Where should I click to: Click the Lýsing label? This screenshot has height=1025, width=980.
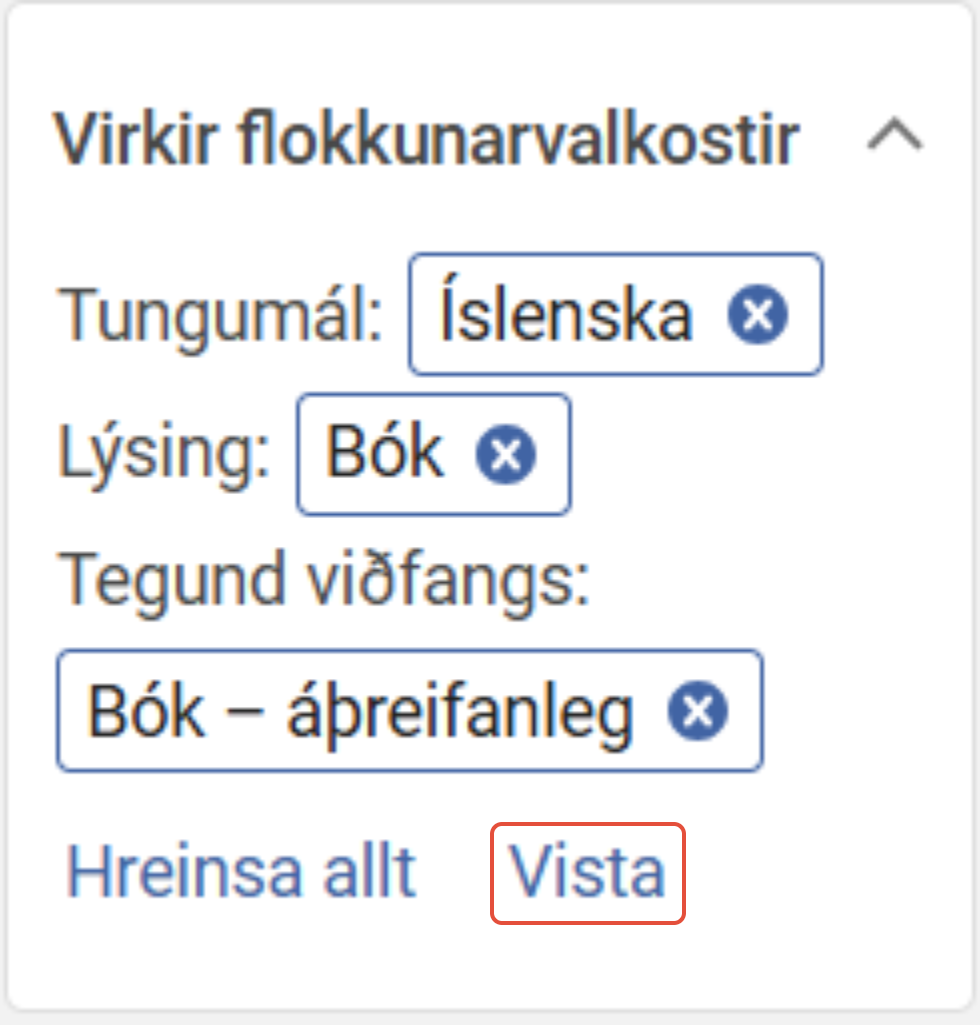164,454
